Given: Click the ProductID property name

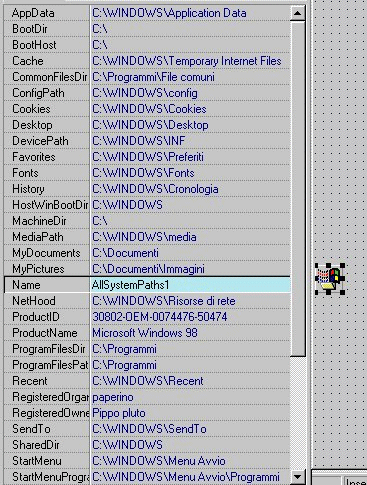Looking at the screenshot, I should coord(36,317).
